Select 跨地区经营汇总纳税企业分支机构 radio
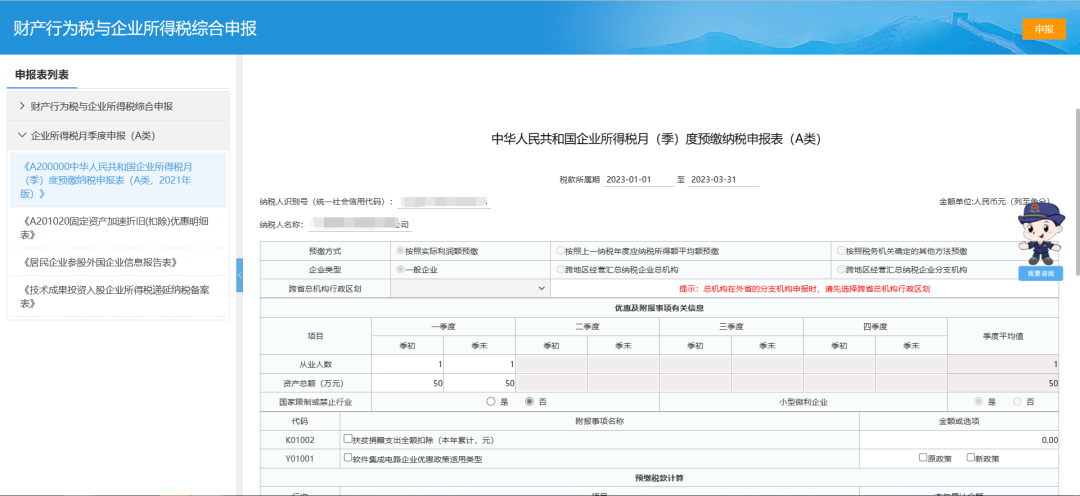1080x496 pixels. tap(841, 269)
